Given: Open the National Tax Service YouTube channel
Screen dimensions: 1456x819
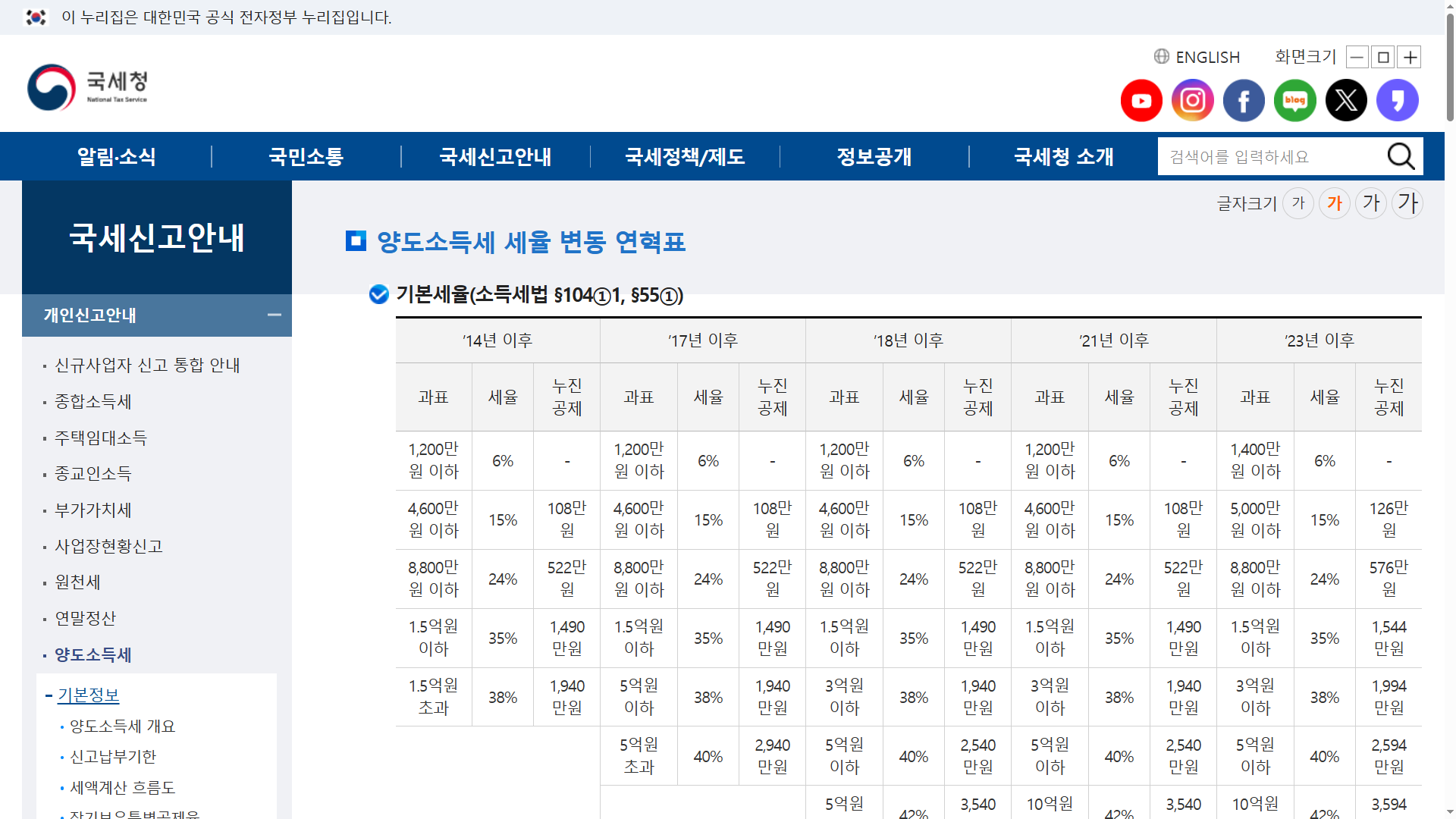Looking at the screenshot, I should [1141, 100].
